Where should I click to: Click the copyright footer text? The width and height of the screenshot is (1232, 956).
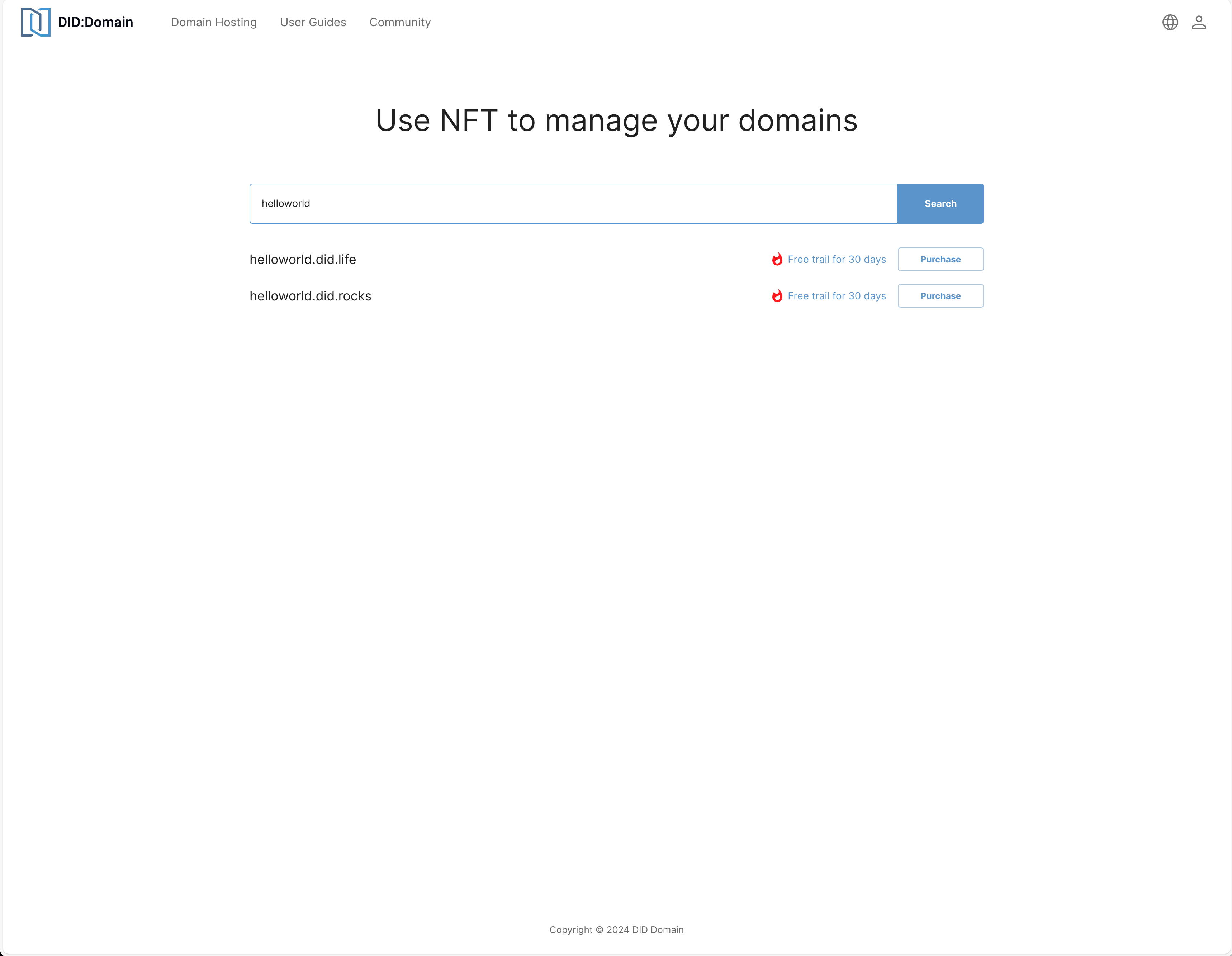coord(616,929)
